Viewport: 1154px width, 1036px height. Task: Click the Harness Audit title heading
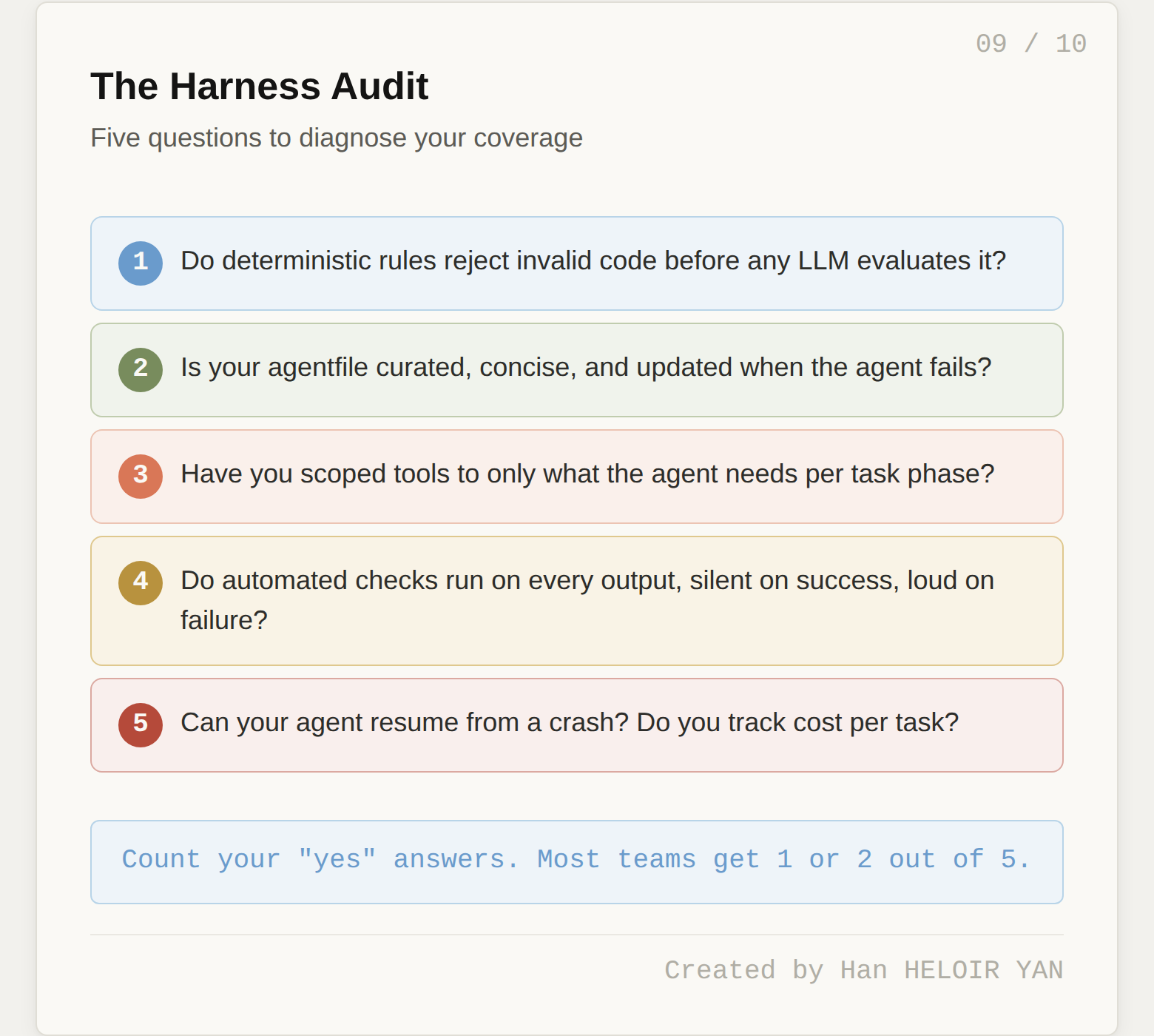click(x=259, y=85)
